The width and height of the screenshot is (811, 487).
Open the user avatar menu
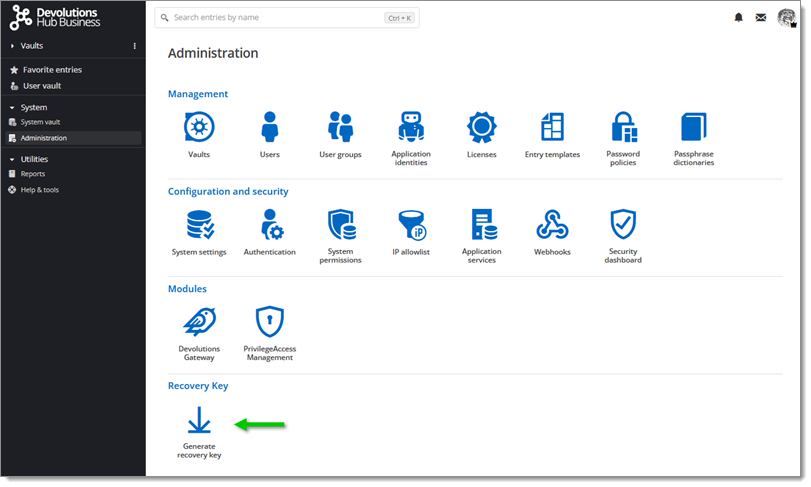tap(787, 18)
